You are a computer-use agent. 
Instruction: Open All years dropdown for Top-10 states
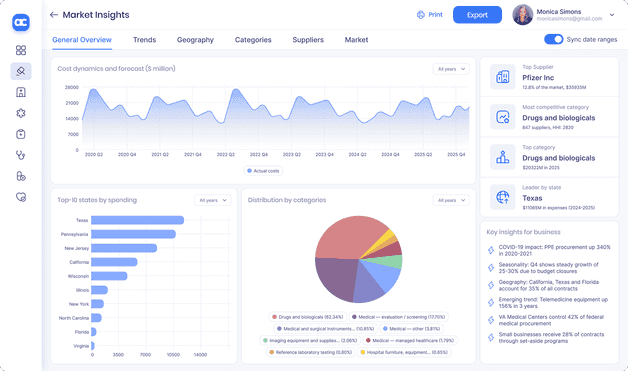213,200
